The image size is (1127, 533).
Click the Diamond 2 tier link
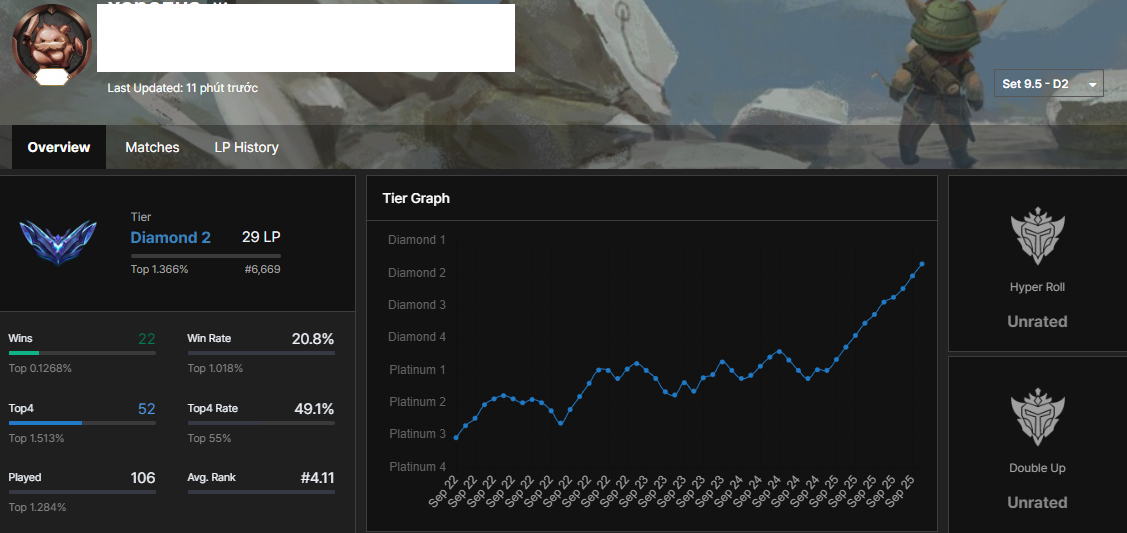point(170,238)
